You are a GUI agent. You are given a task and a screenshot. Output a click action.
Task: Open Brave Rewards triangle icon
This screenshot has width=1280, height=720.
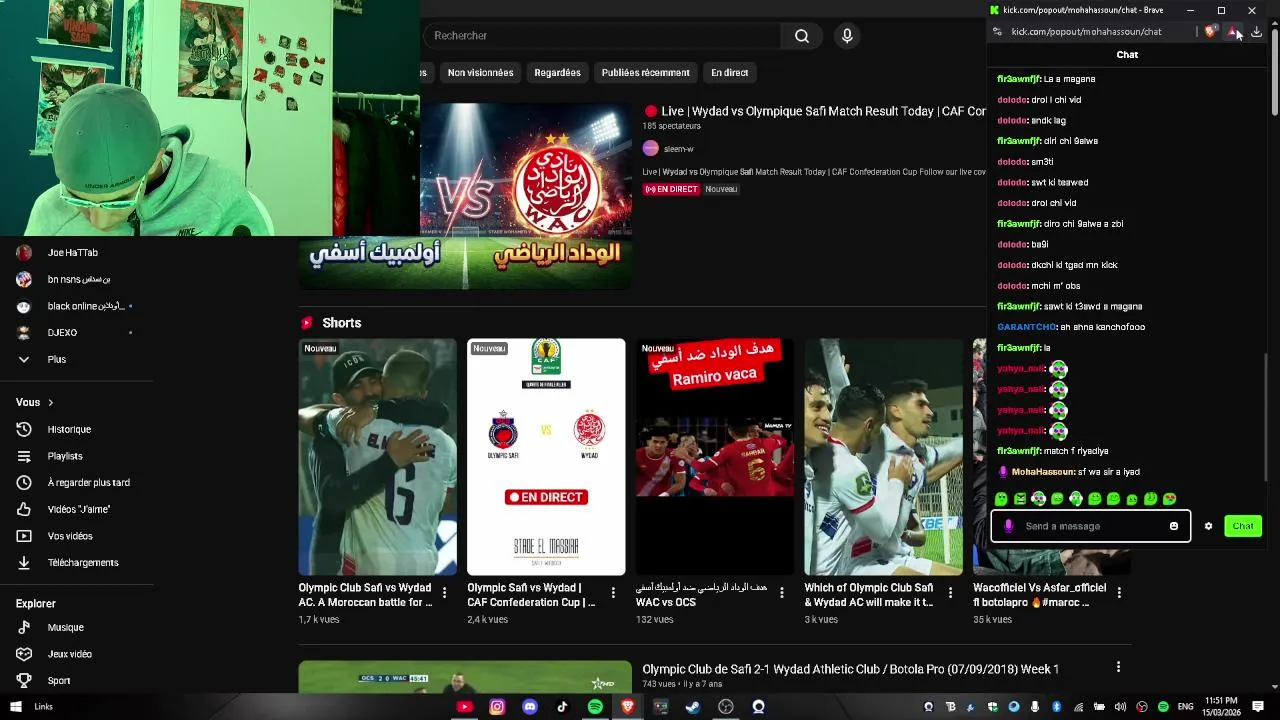coord(1232,32)
